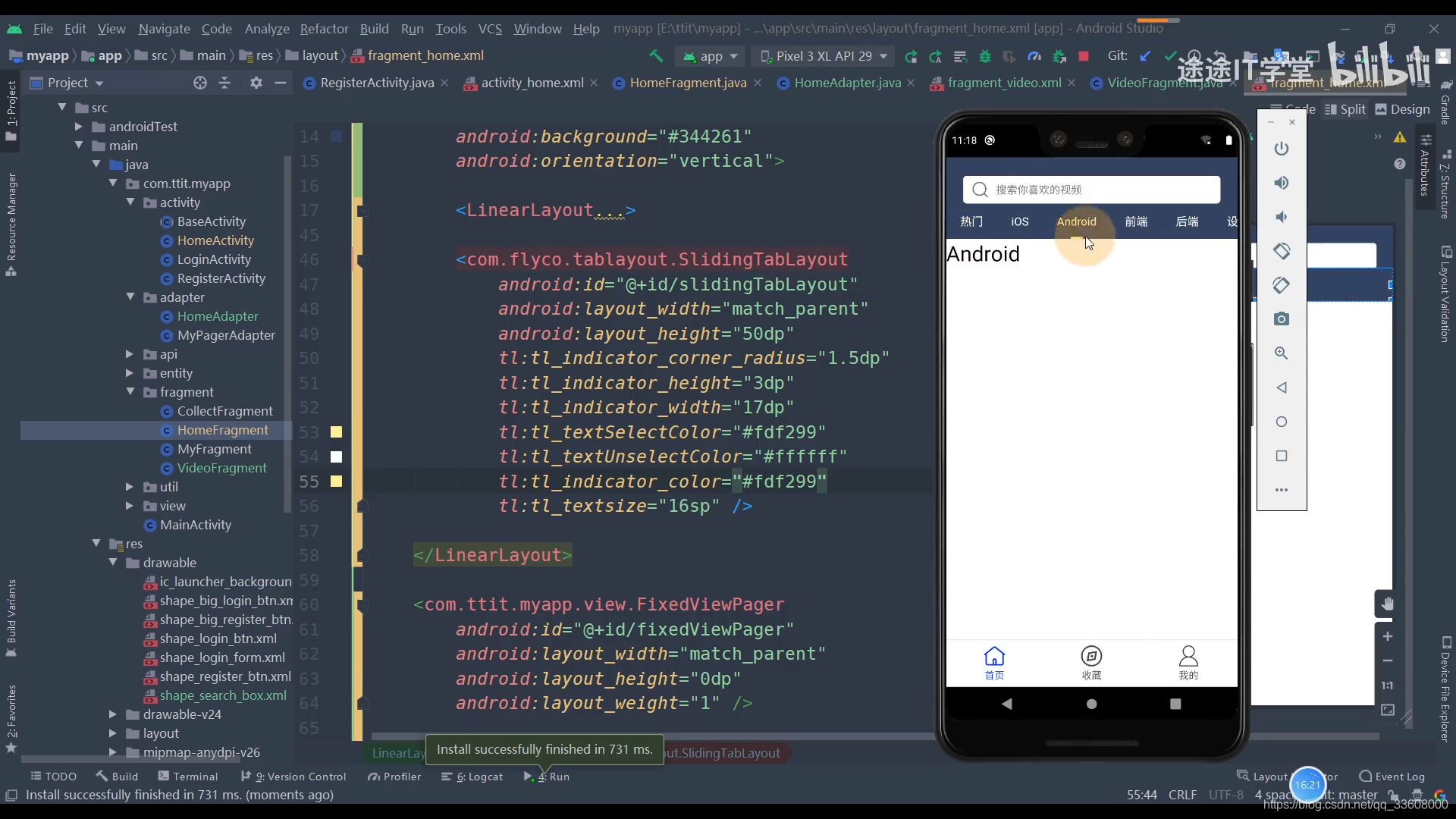Open the TODO tool window

point(53,777)
